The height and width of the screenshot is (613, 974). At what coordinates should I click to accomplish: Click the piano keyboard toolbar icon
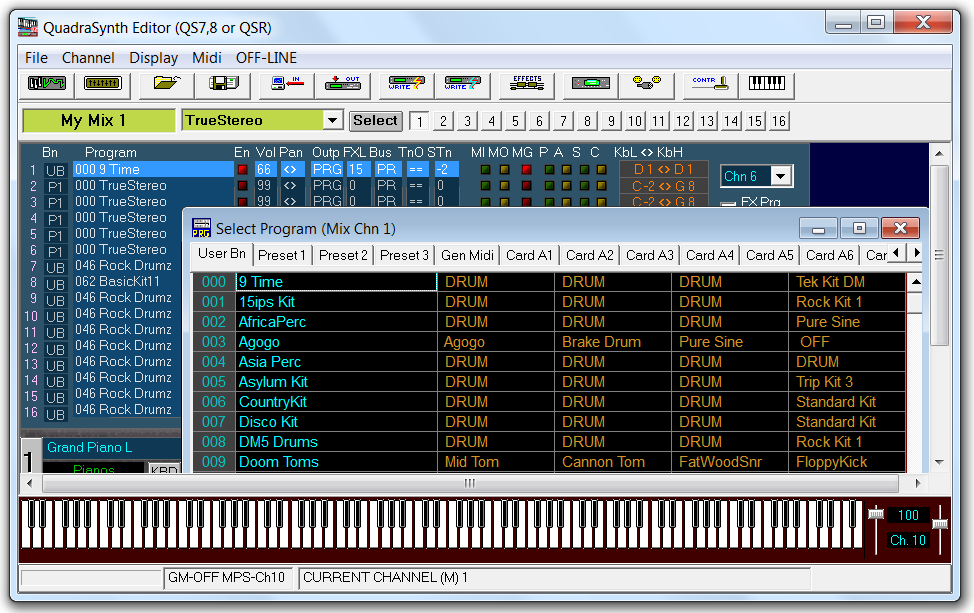(x=767, y=85)
